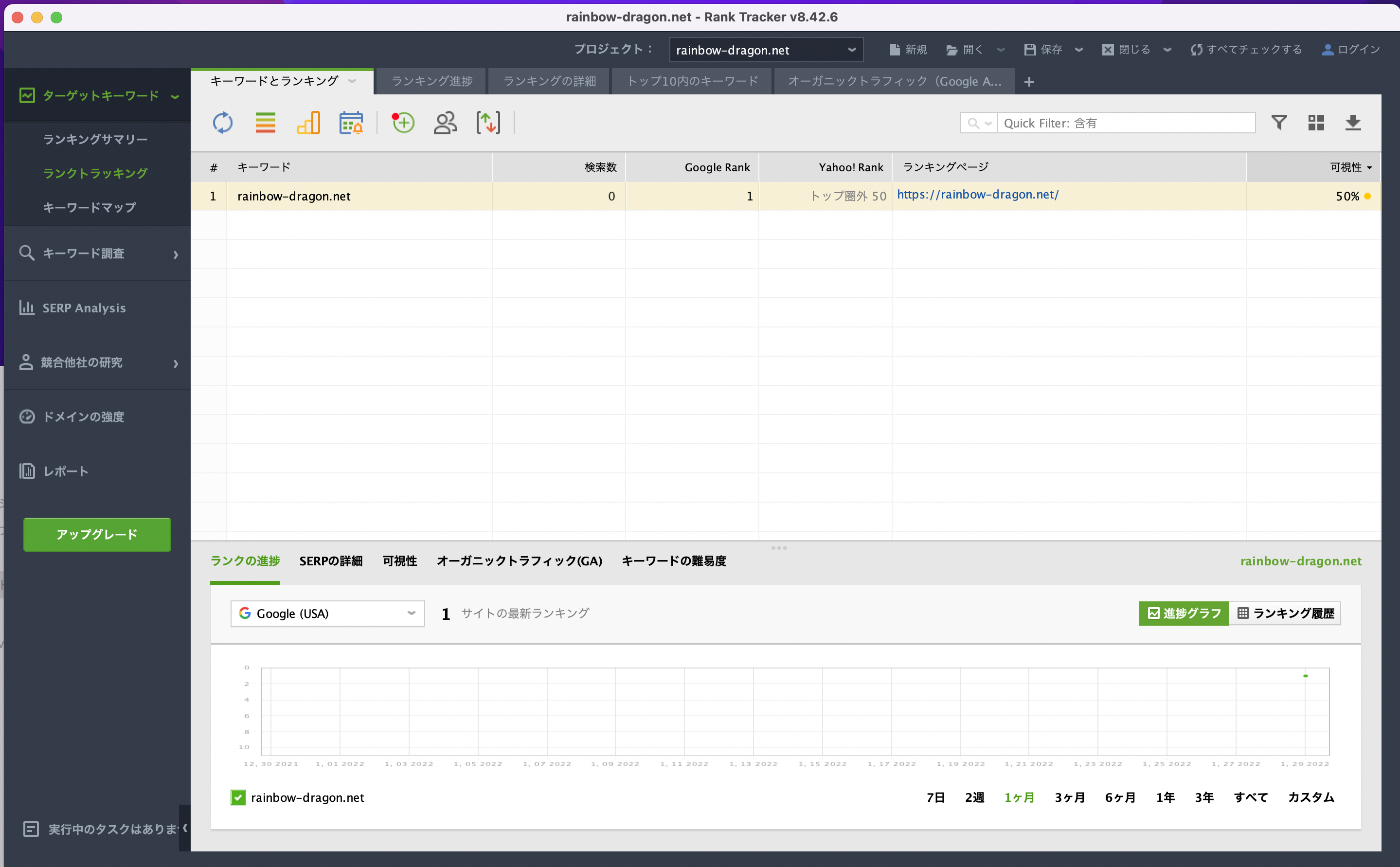Screen dimensions: 1400x867
Task: Select the カスタム custom time range
Action: coord(1311,797)
